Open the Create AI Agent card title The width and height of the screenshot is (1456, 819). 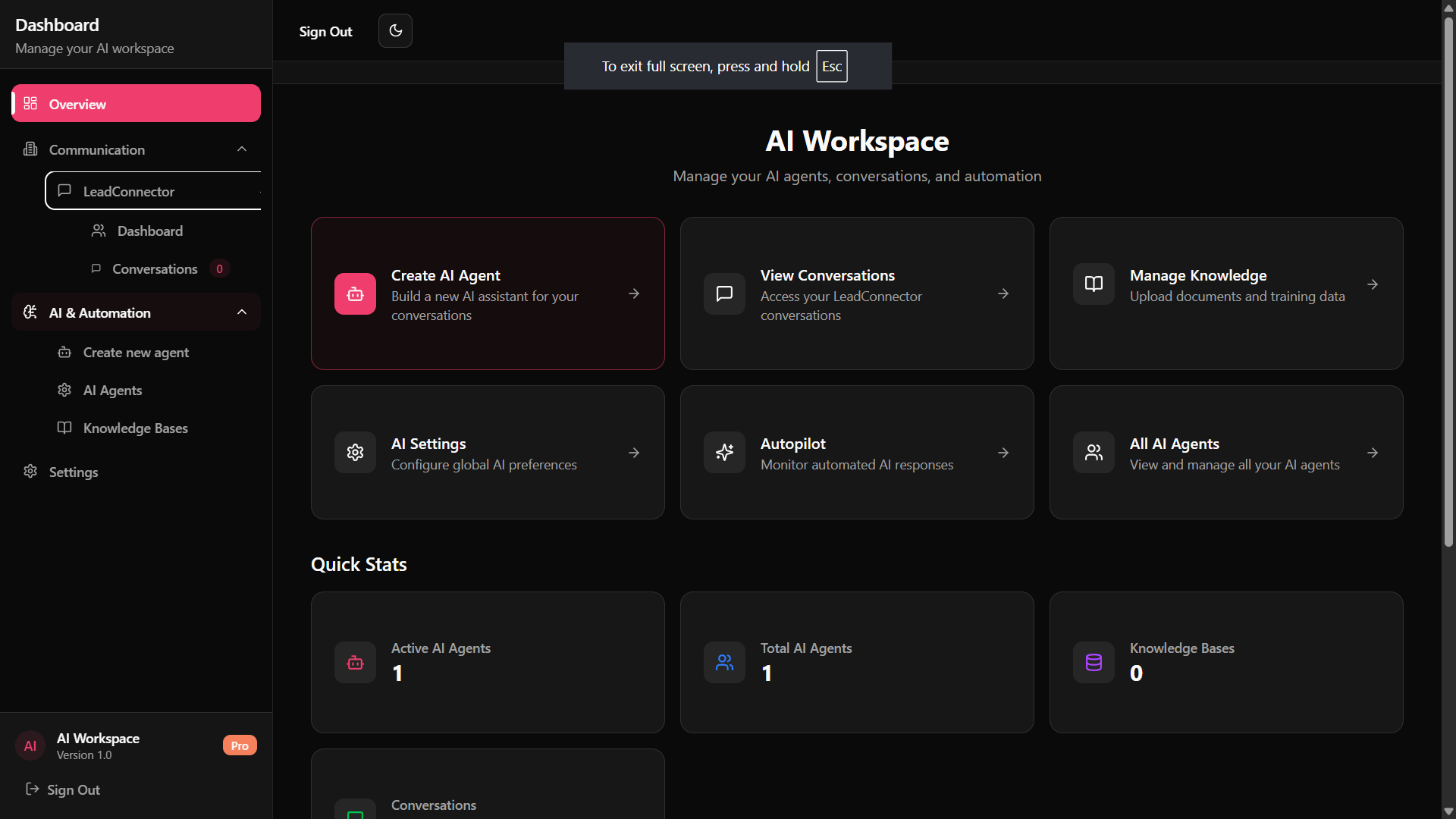point(445,275)
